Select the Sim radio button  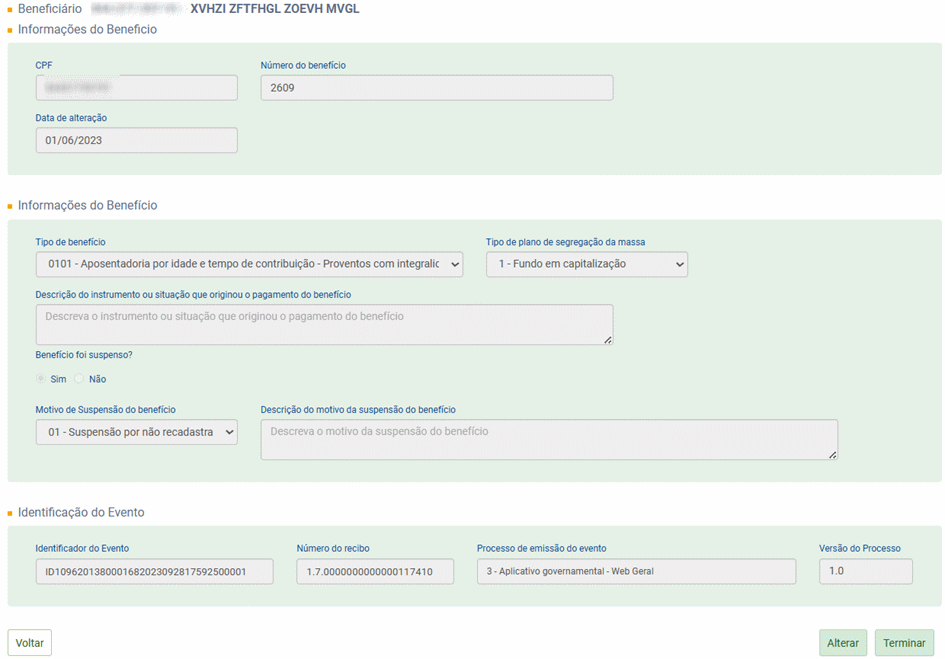[41, 379]
